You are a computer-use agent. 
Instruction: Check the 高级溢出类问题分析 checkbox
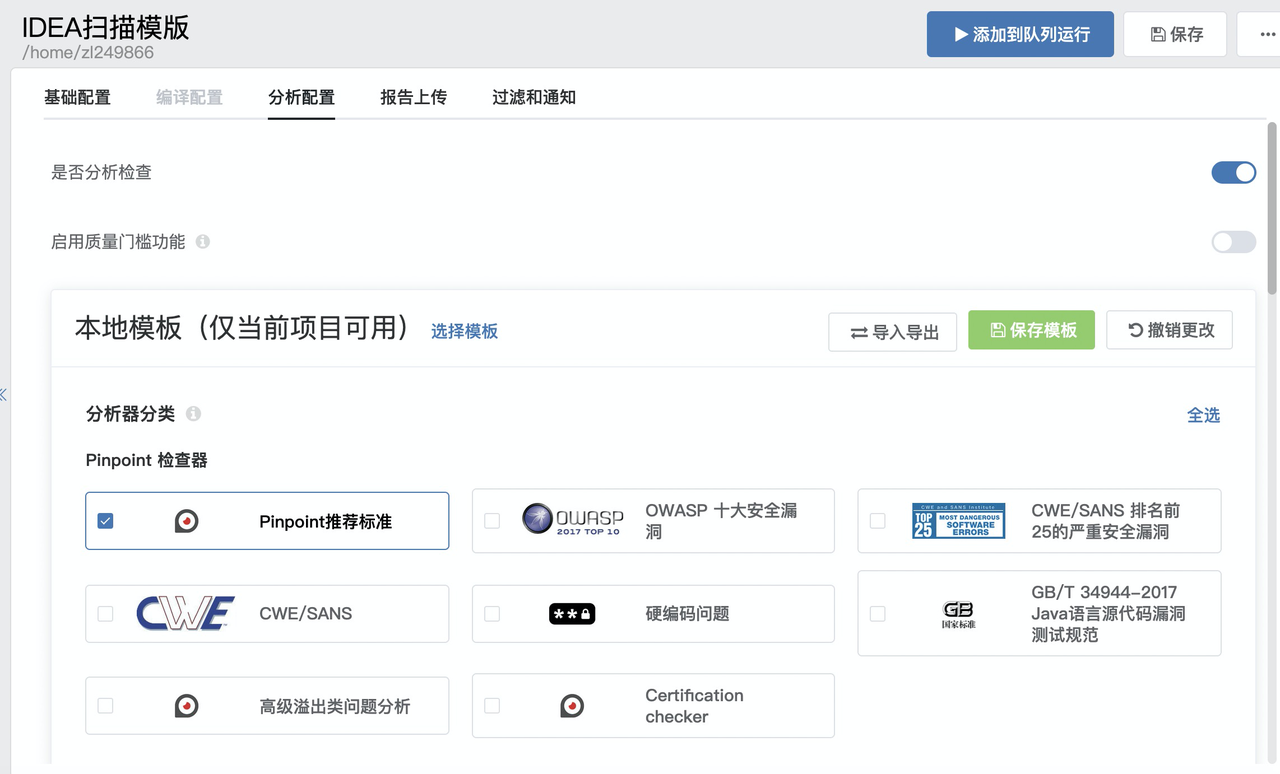coord(105,706)
